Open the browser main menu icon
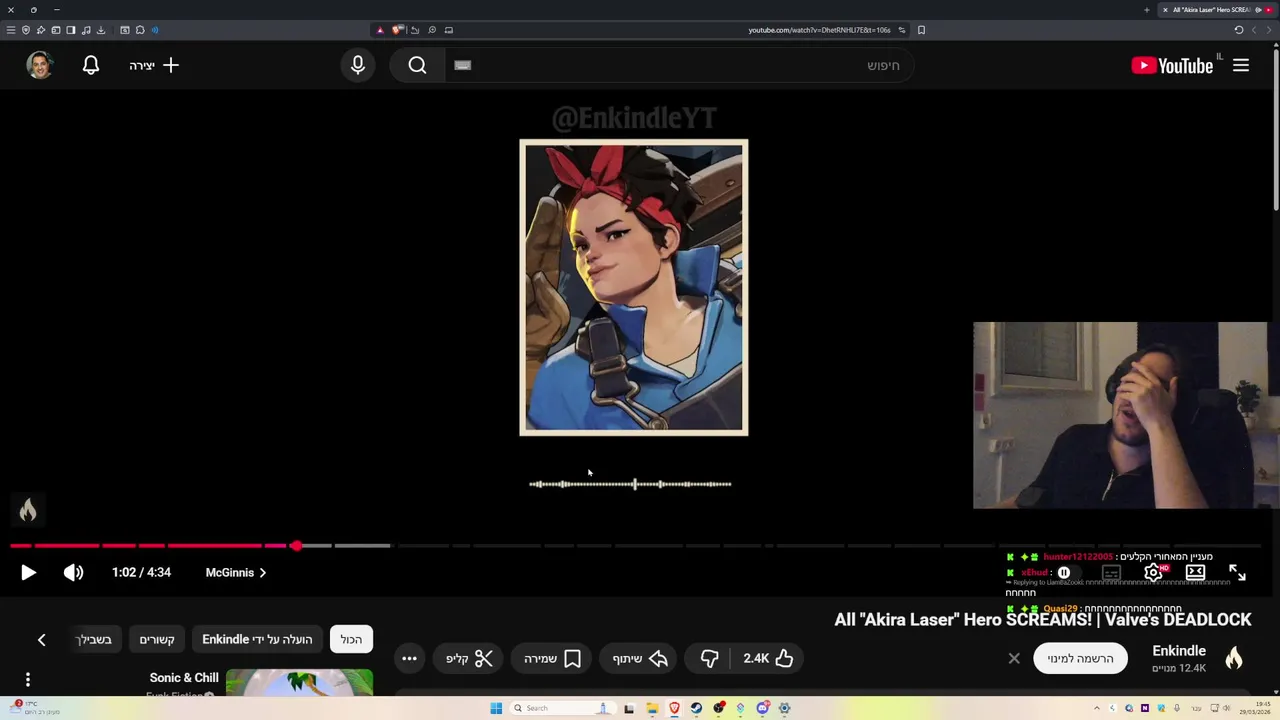1280x720 pixels. point(11,30)
